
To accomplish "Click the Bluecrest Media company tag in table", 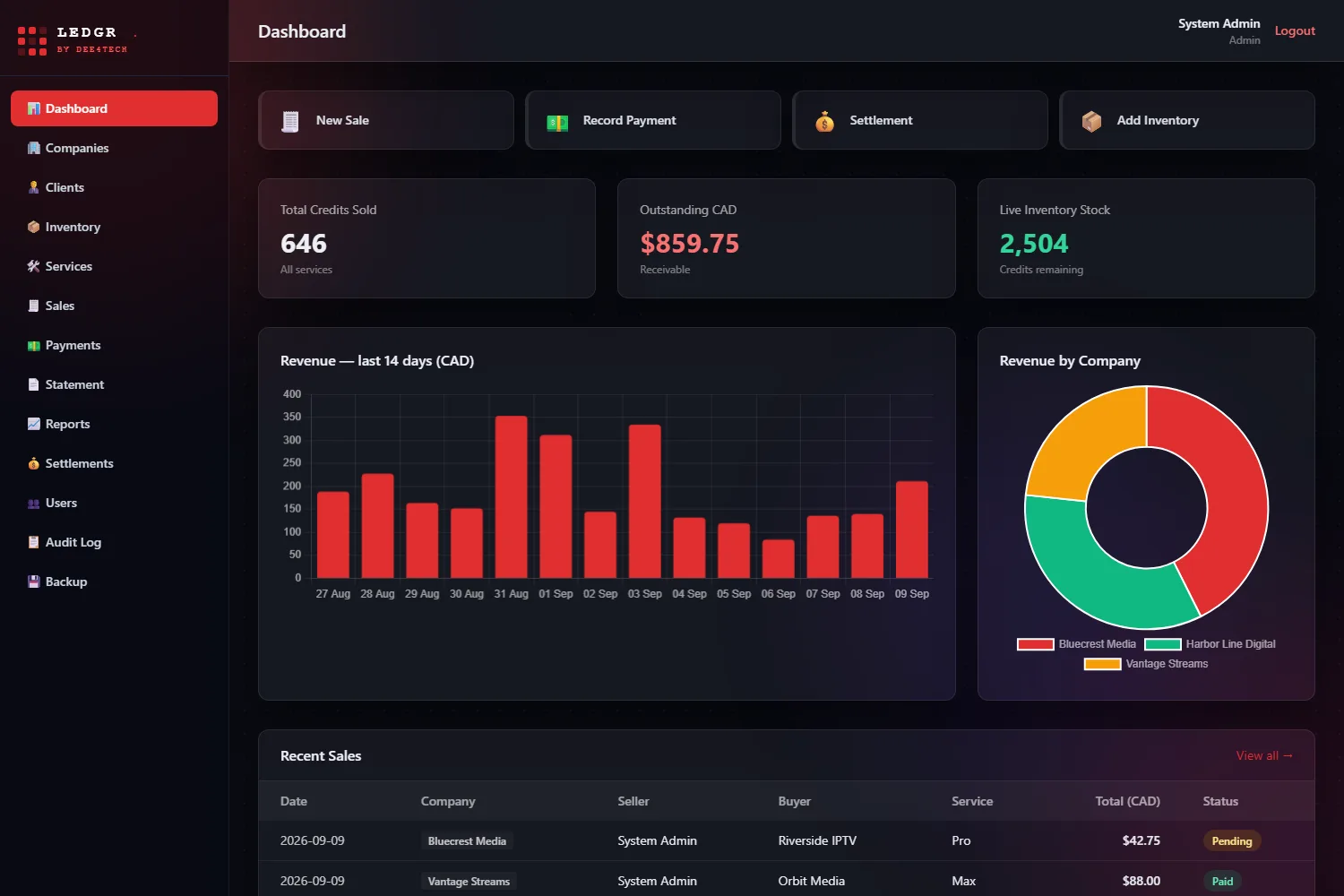I will click(467, 841).
